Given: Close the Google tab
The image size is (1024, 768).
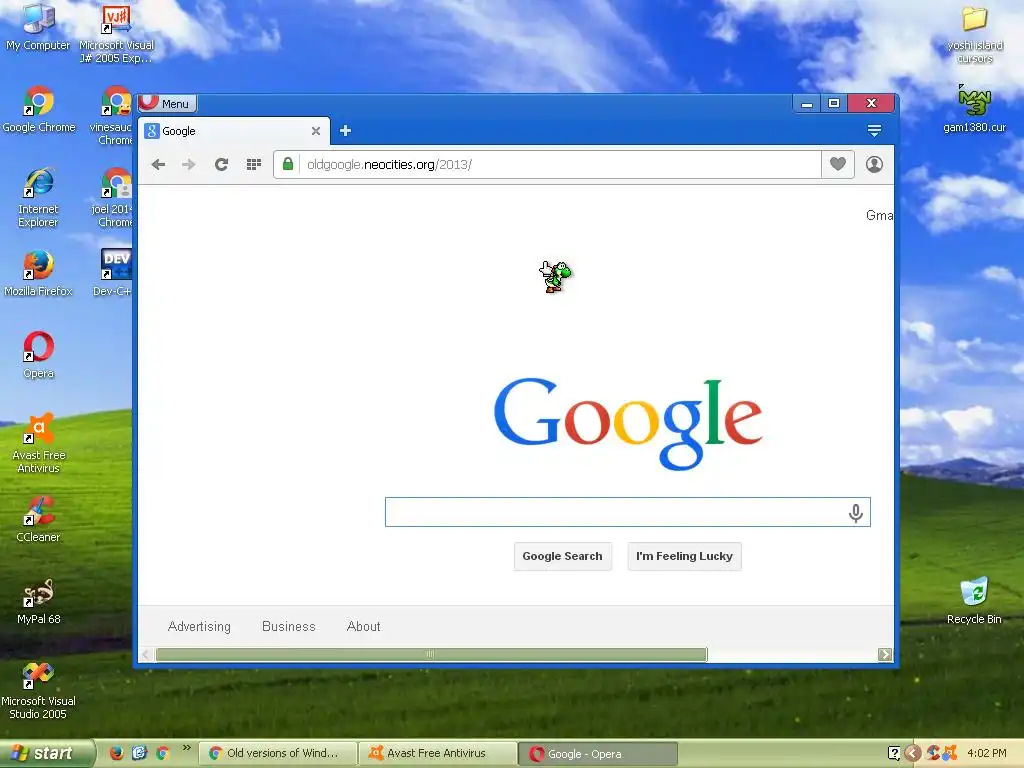Looking at the screenshot, I should coord(316,131).
